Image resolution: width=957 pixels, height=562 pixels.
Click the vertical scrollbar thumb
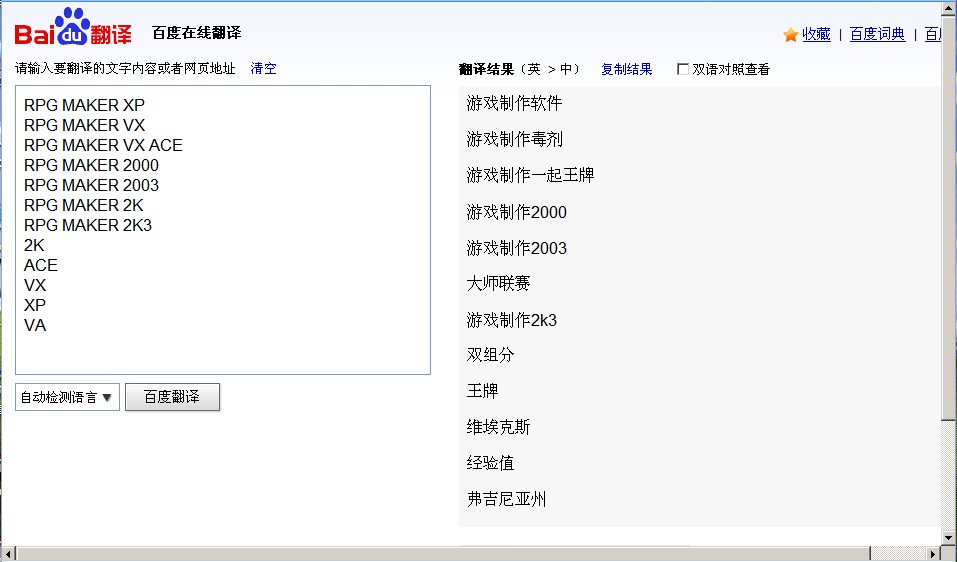pos(948,220)
